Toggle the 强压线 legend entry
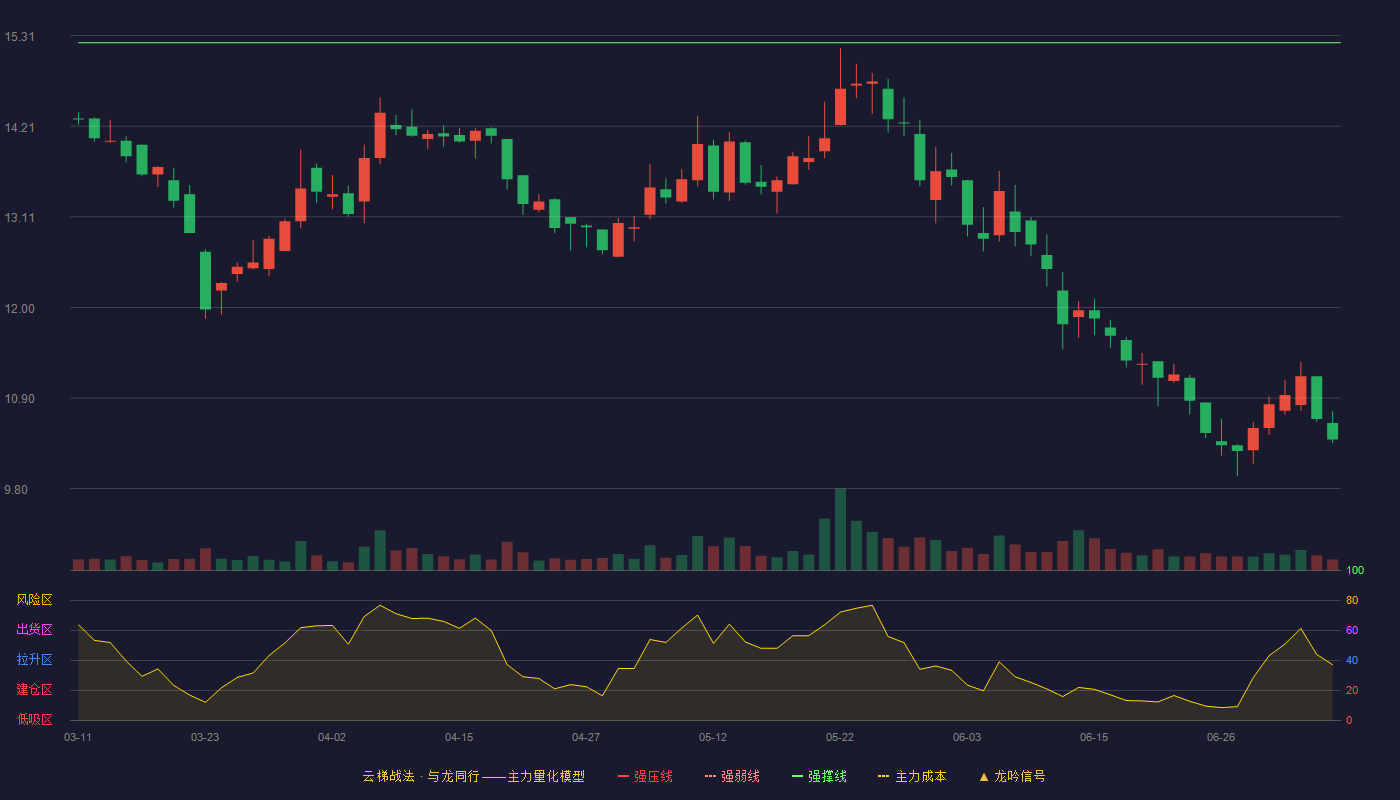The image size is (1400, 800). (645, 776)
